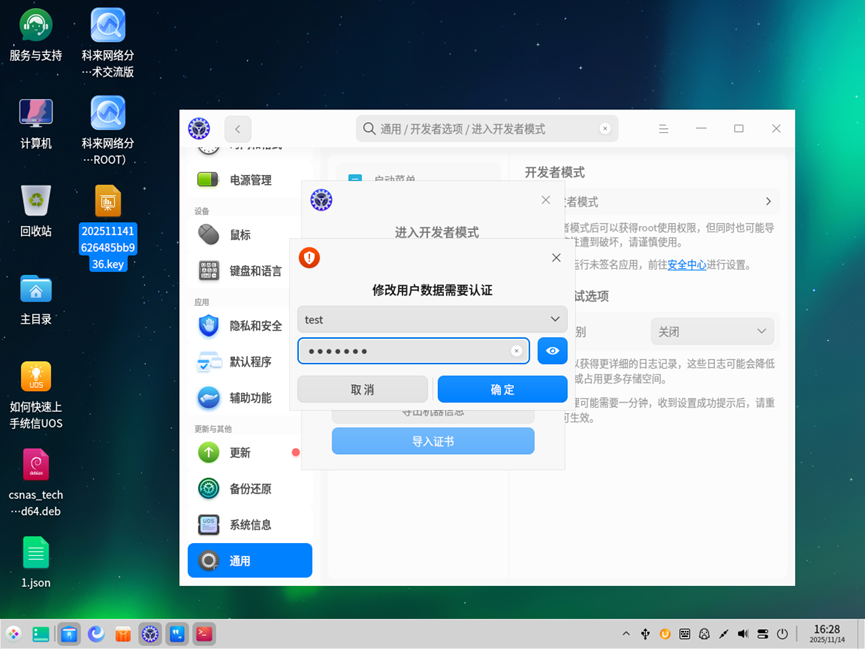
Task: Toggle password visibility with the eye icon
Action: (x=552, y=351)
